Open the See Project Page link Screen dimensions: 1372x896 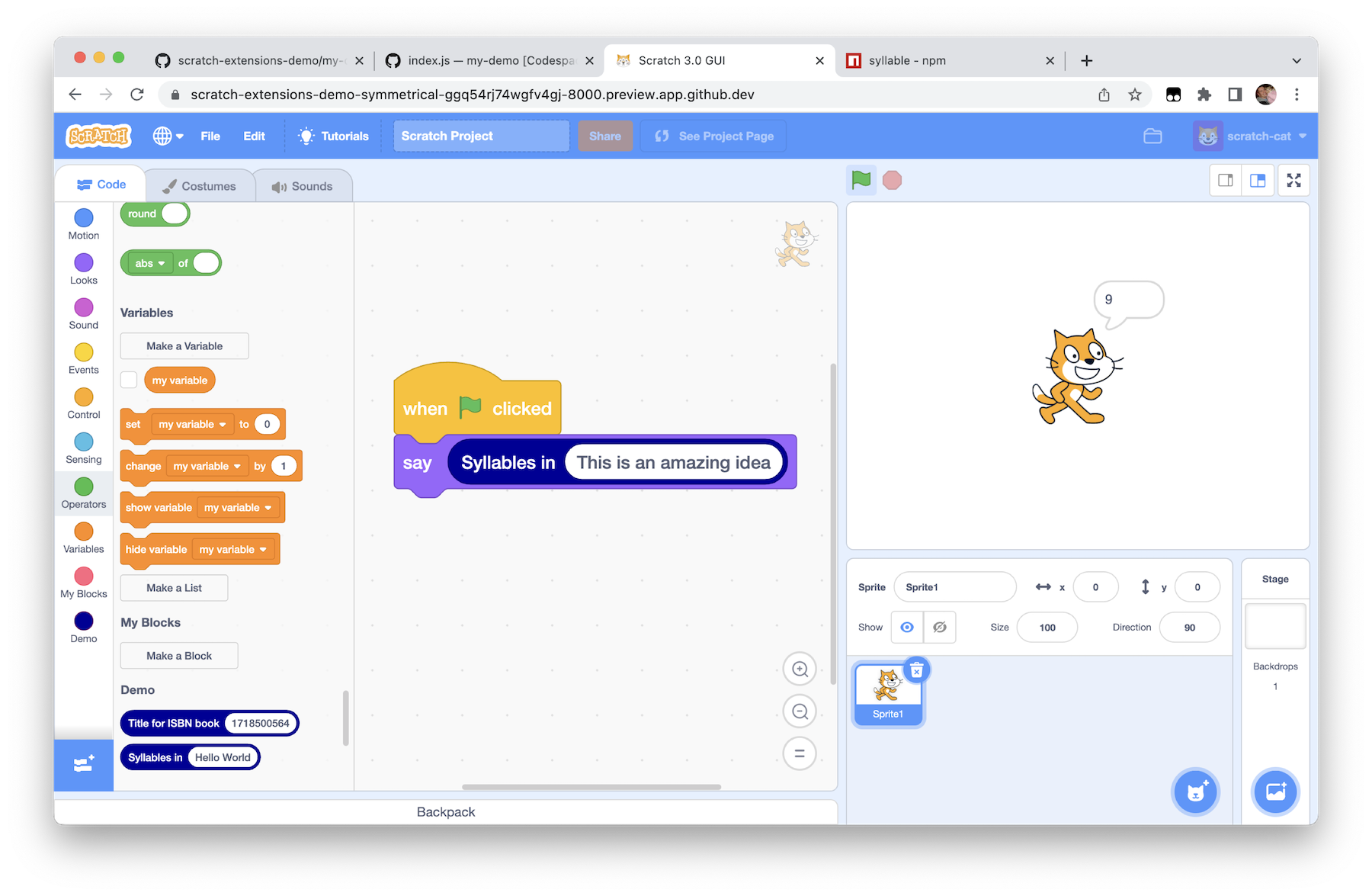pyautogui.click(x=712, y=136)
